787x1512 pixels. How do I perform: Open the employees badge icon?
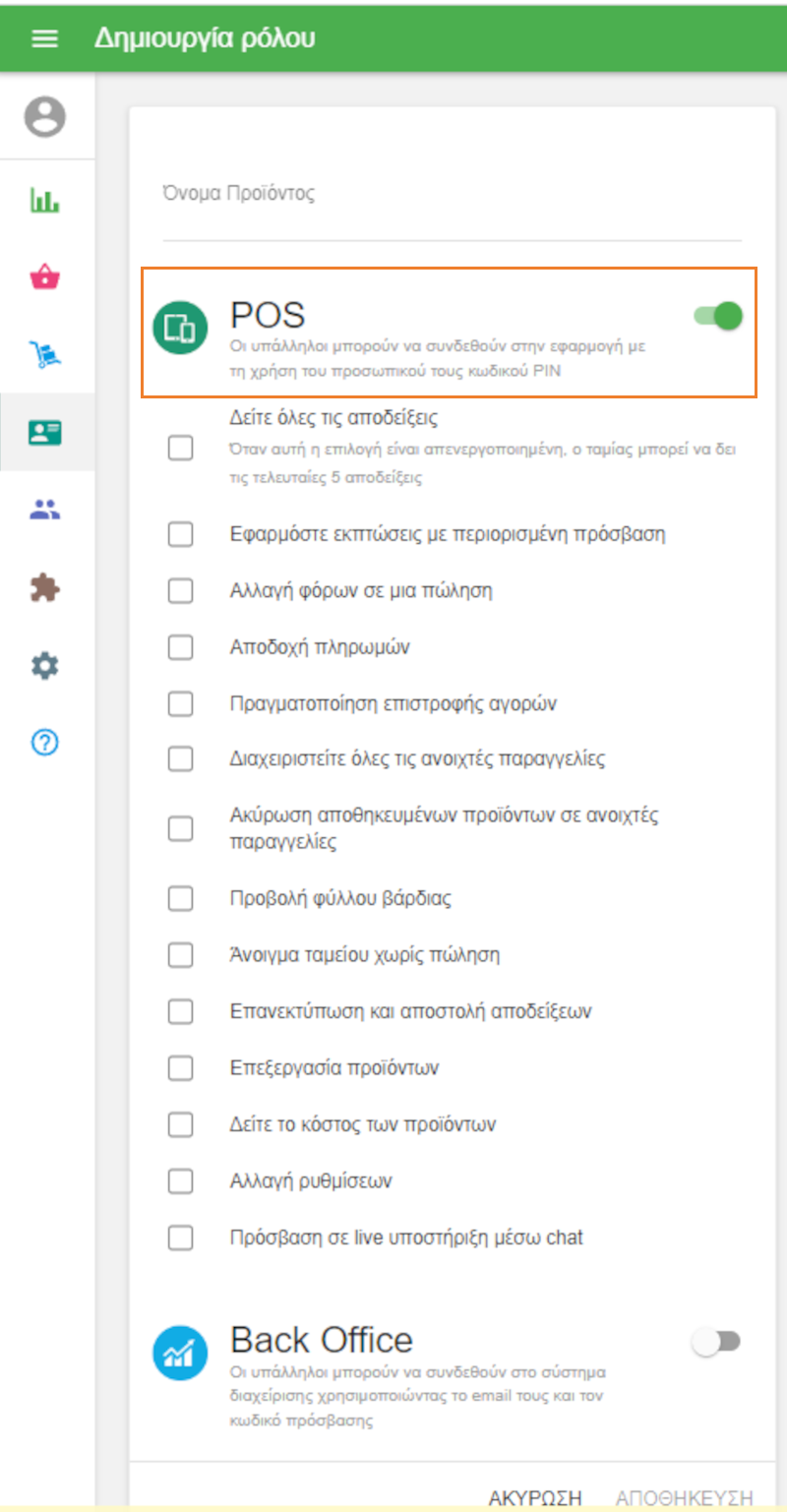pos(44,432)
